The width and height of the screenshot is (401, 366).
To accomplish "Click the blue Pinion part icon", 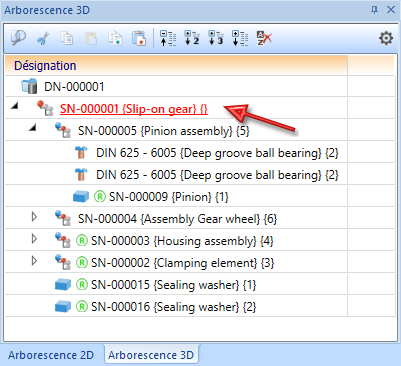I will pyautogui.click(x=81, y=197).
